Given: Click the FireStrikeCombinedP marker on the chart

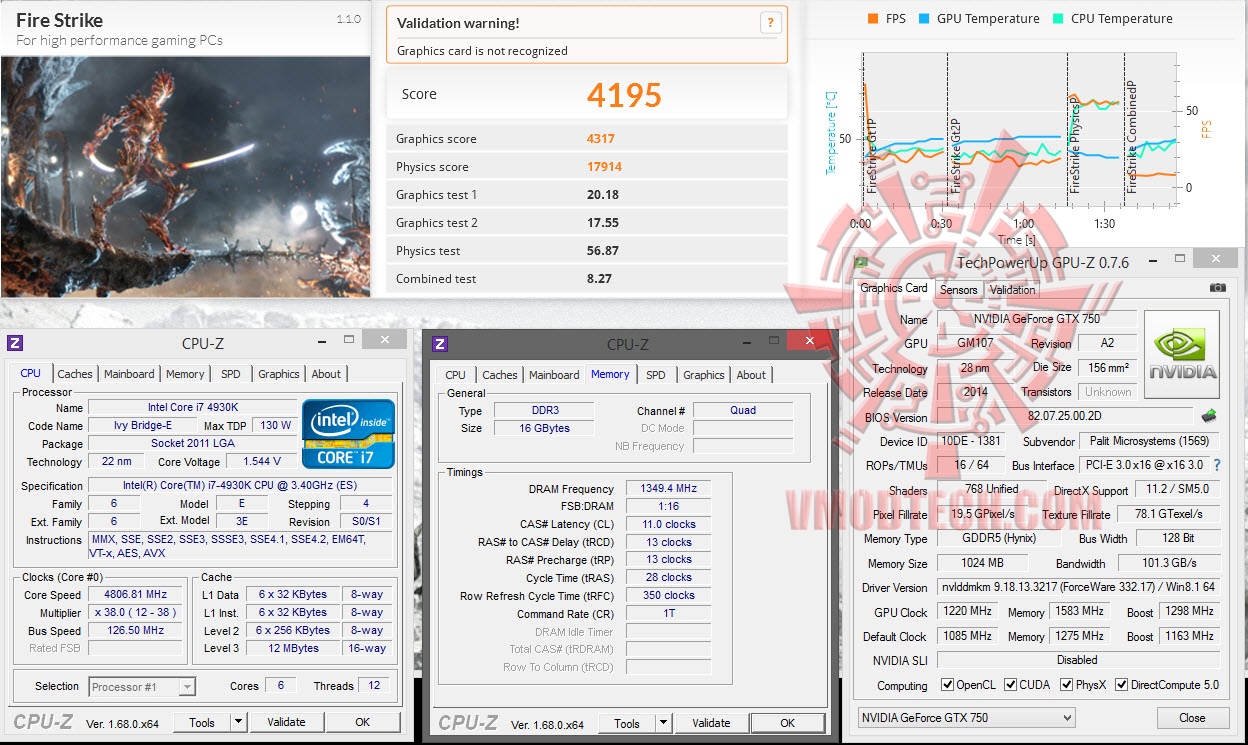Looking at the screenshot, I should (x=1131, y=137).
